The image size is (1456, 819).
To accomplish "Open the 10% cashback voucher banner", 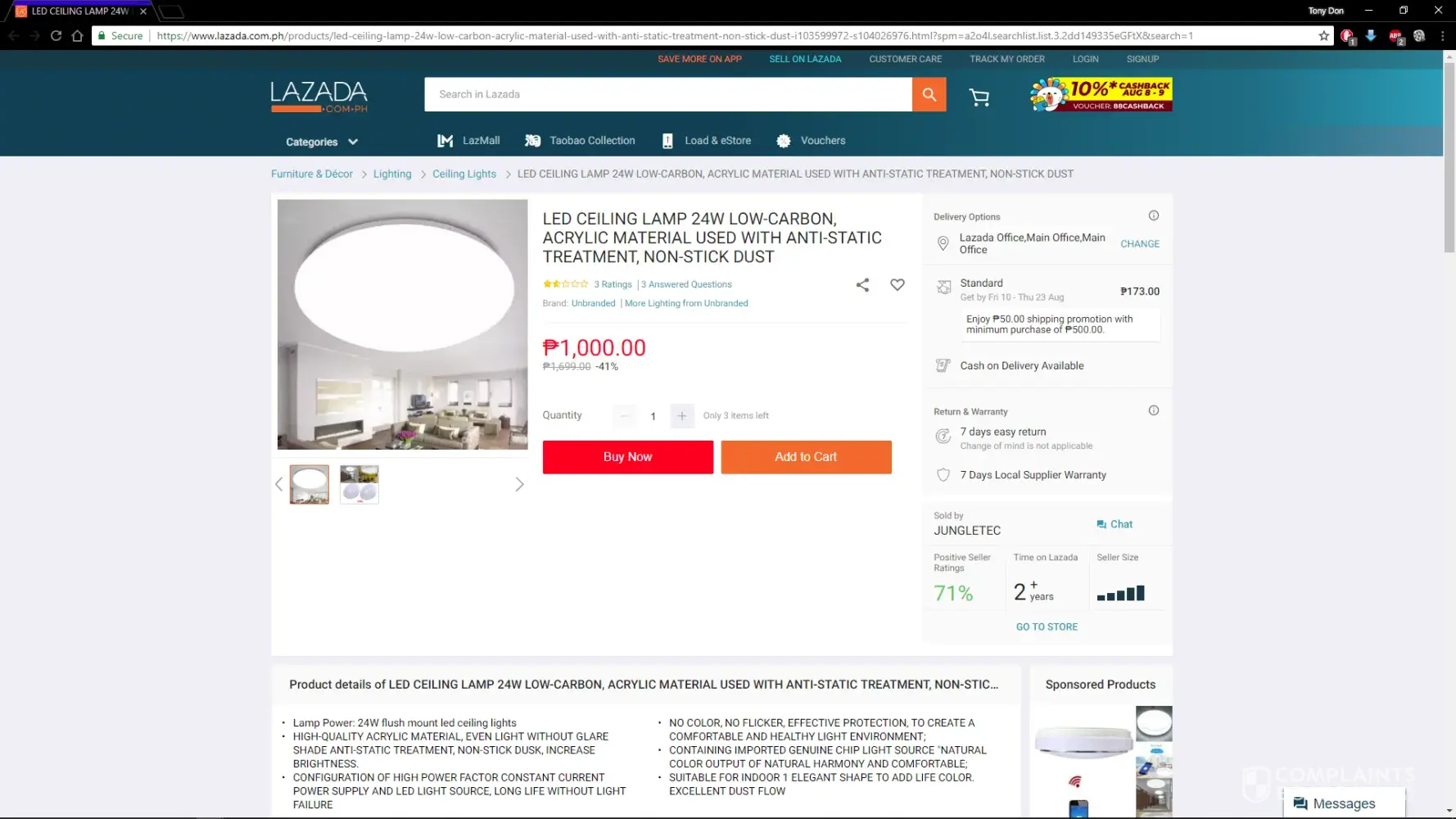I will [1101, 95].
